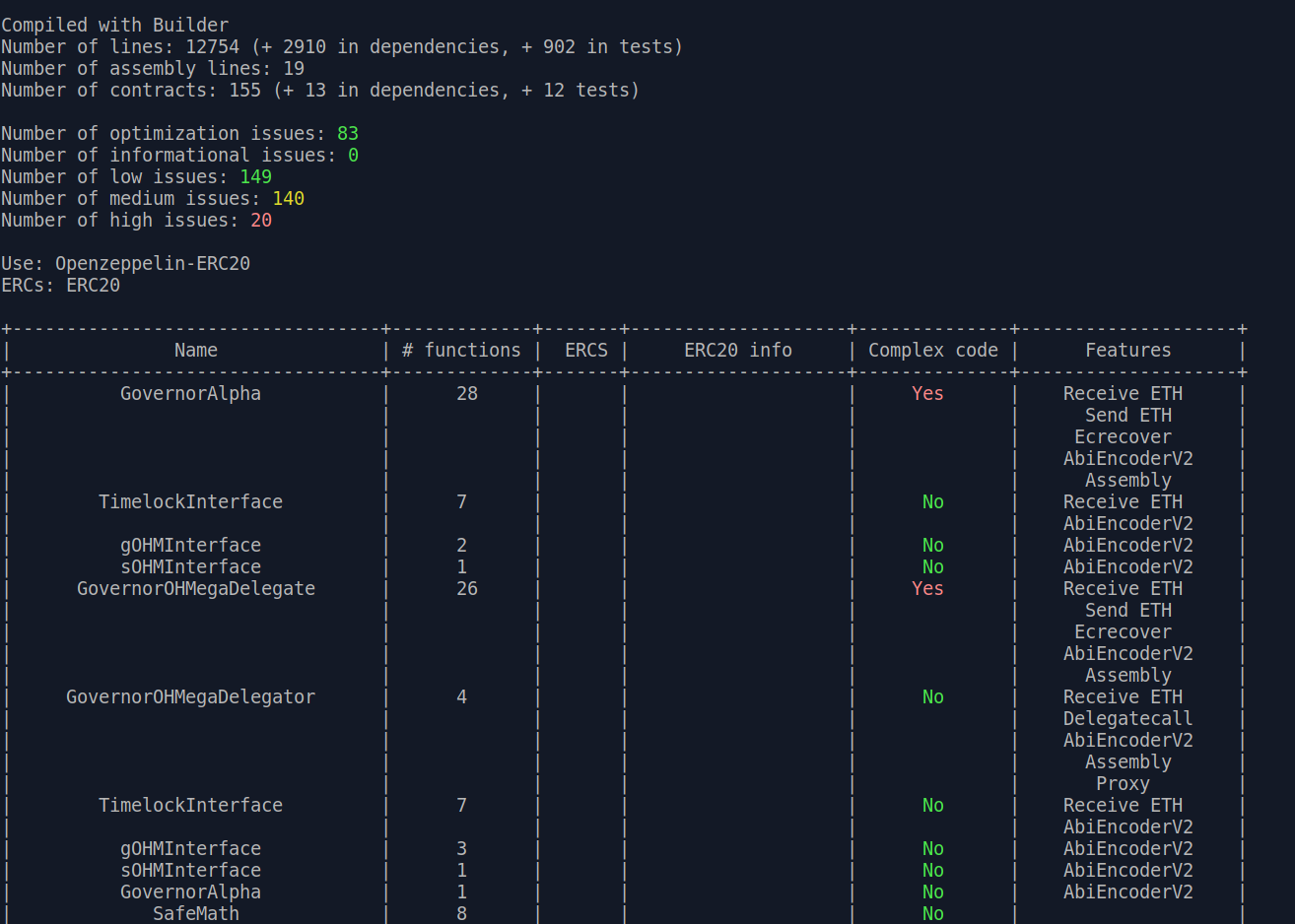Click the '# functions' column header
This screenshot has width=1295, height=924.
click(x=461, y=351)
